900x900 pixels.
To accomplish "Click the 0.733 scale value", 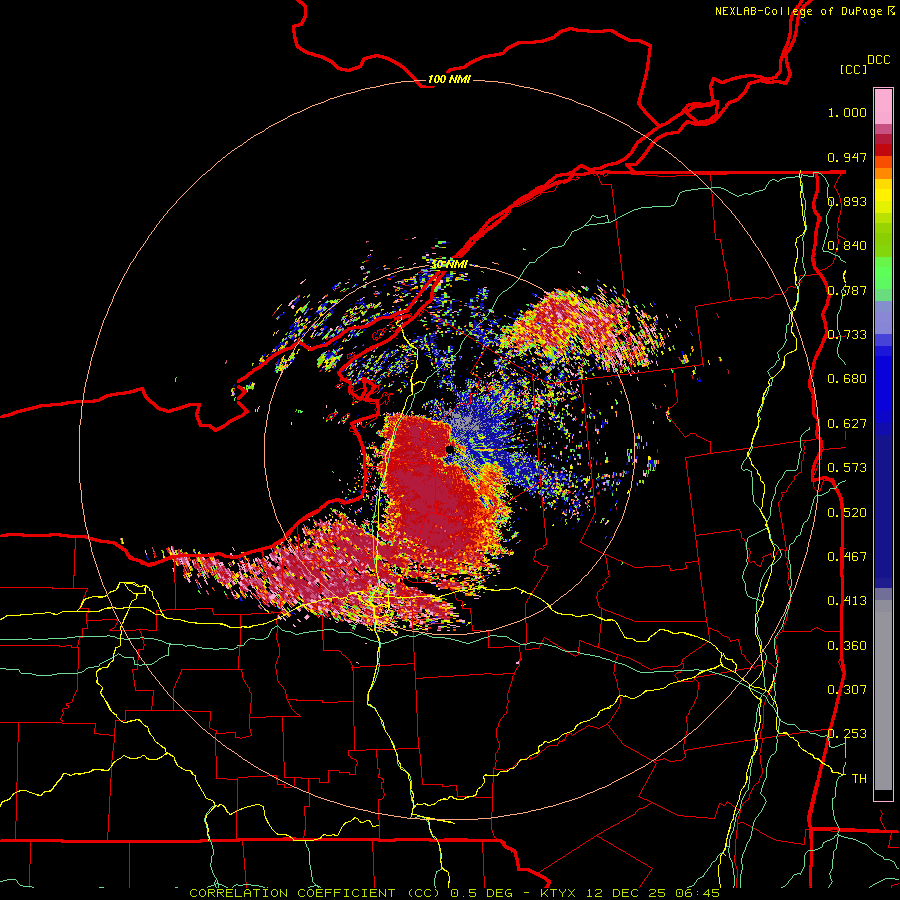I will (x=847, y=335).
